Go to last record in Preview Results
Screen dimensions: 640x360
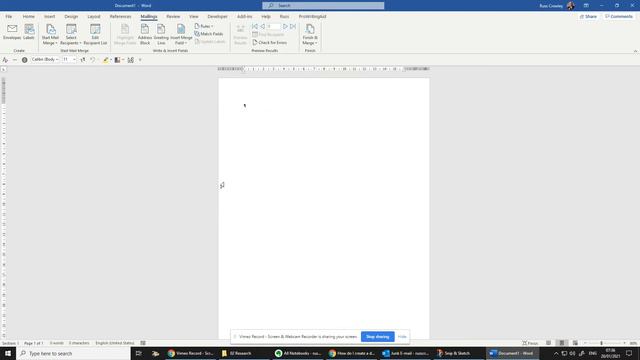tap(293, 26)
